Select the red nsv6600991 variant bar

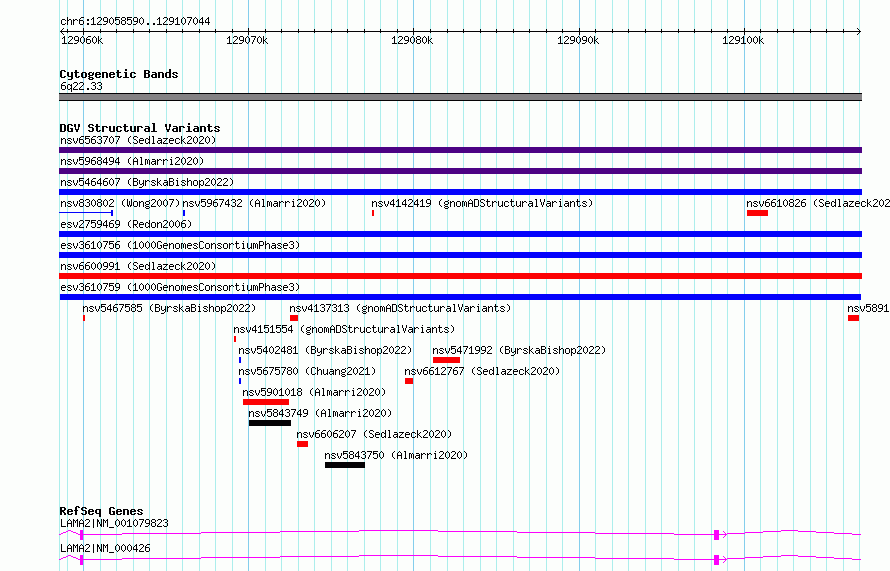tap(460, 276)
